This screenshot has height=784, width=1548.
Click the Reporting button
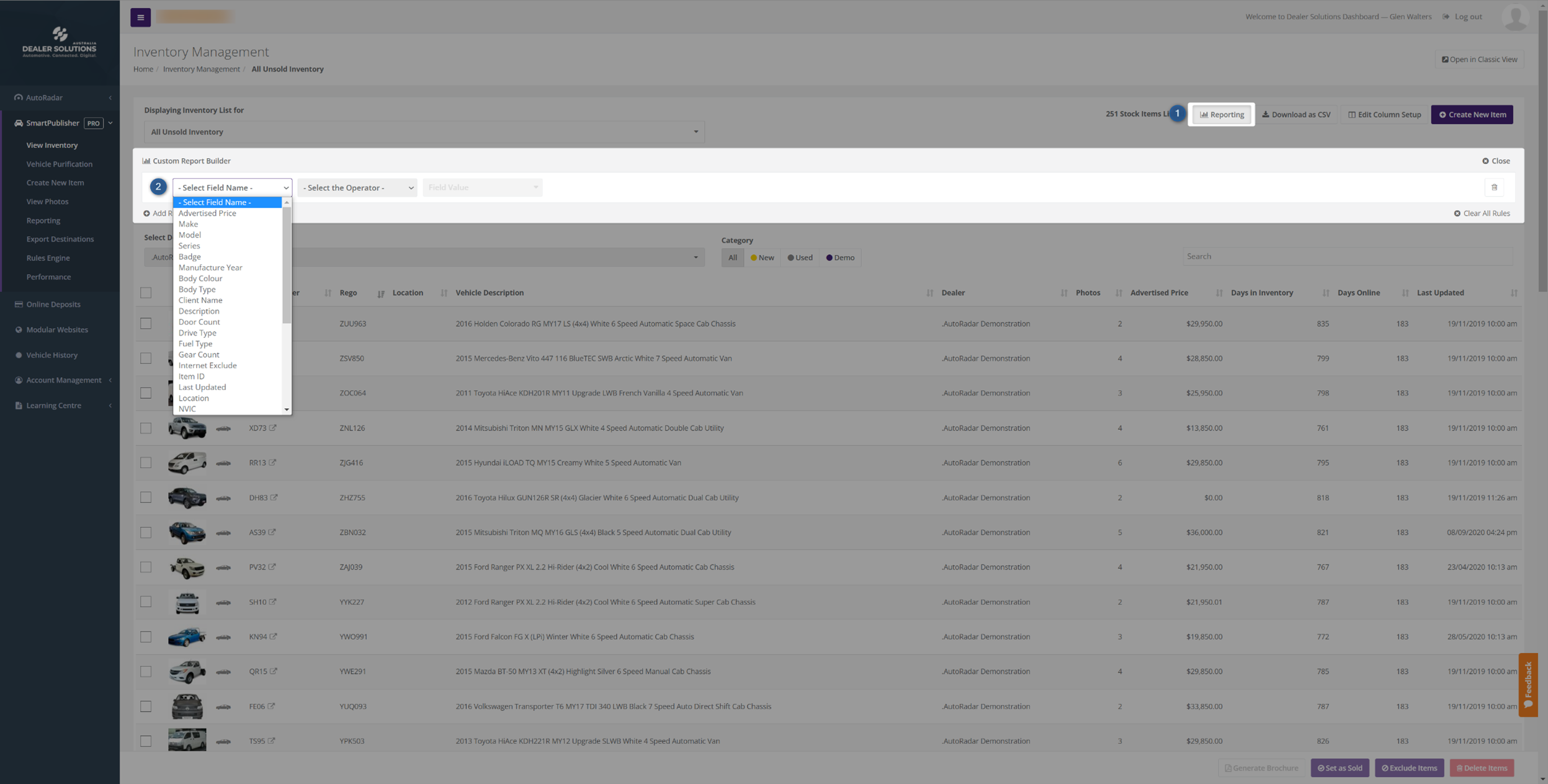click(x=1221, y=115)
